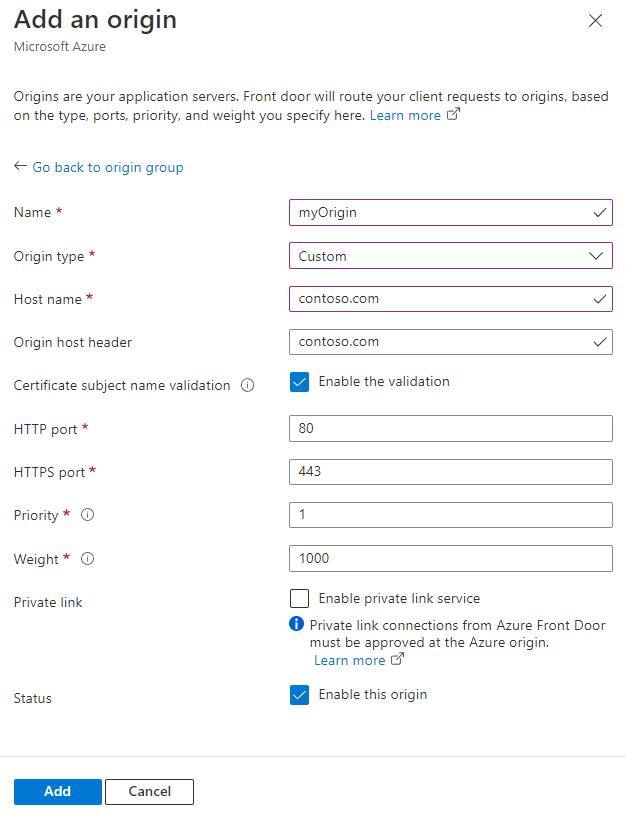This screenshot has width=625, height=816.
Task: Open the top Learn more link about origins
Action: coord(405,115)
